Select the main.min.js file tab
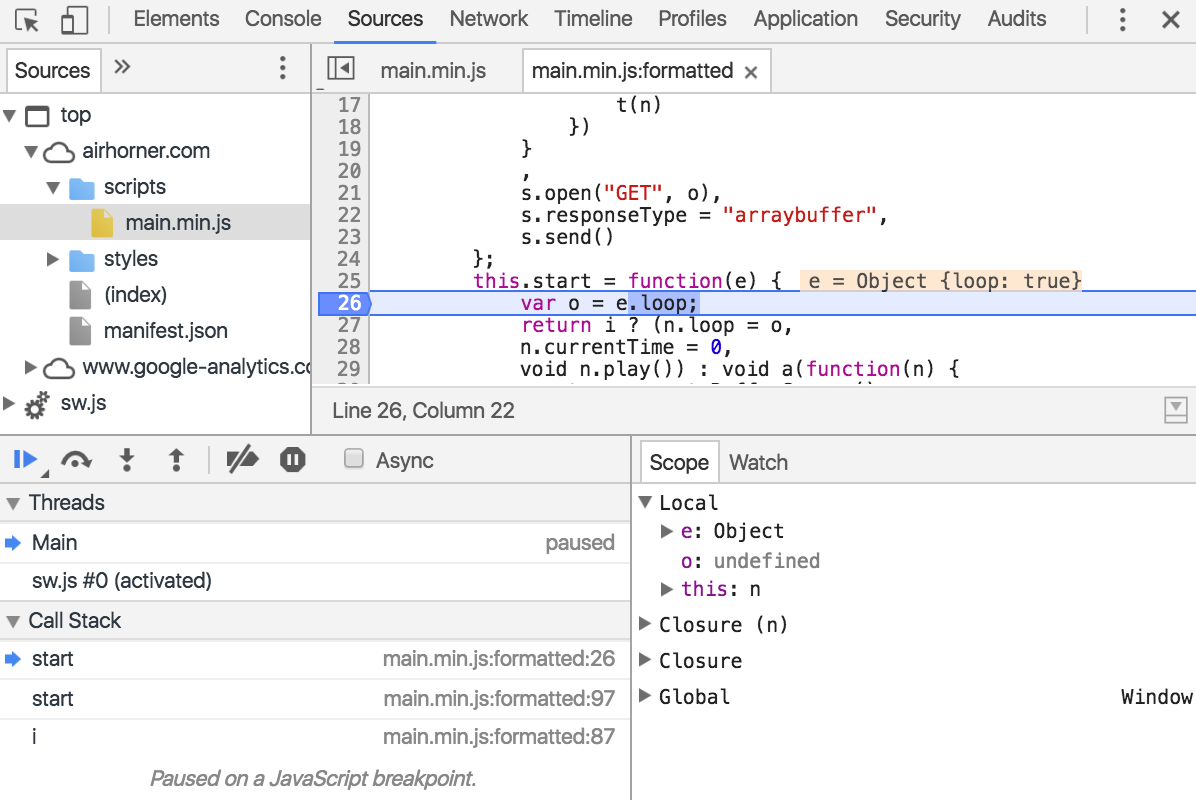 point(432,70)
